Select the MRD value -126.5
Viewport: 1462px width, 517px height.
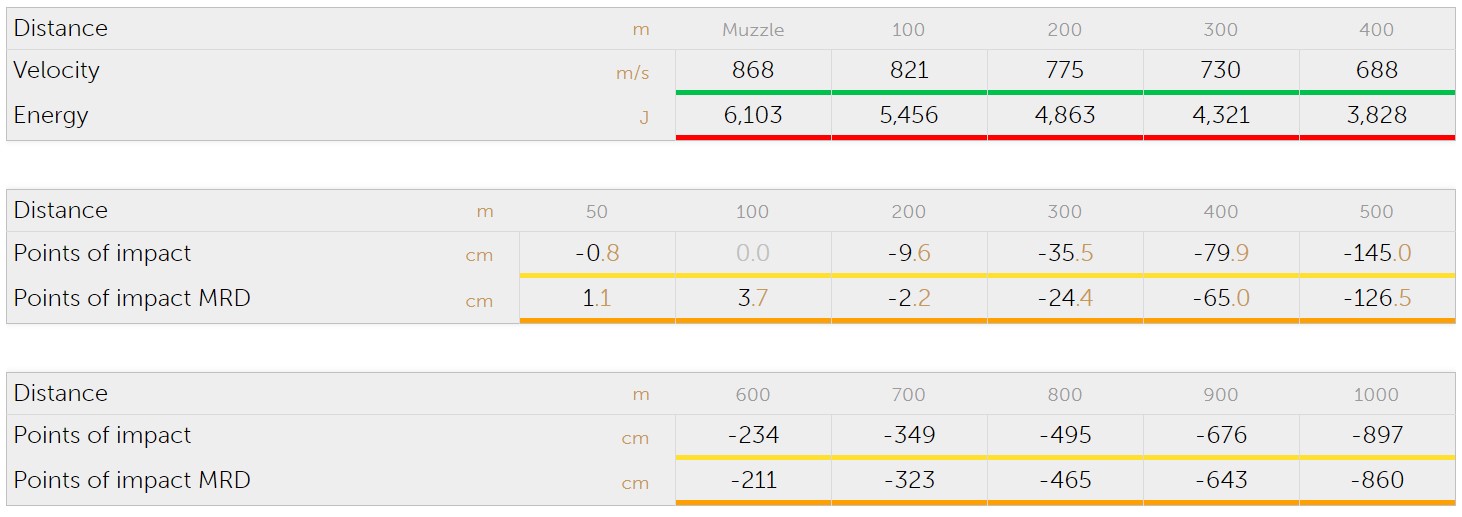[1376, 298]
